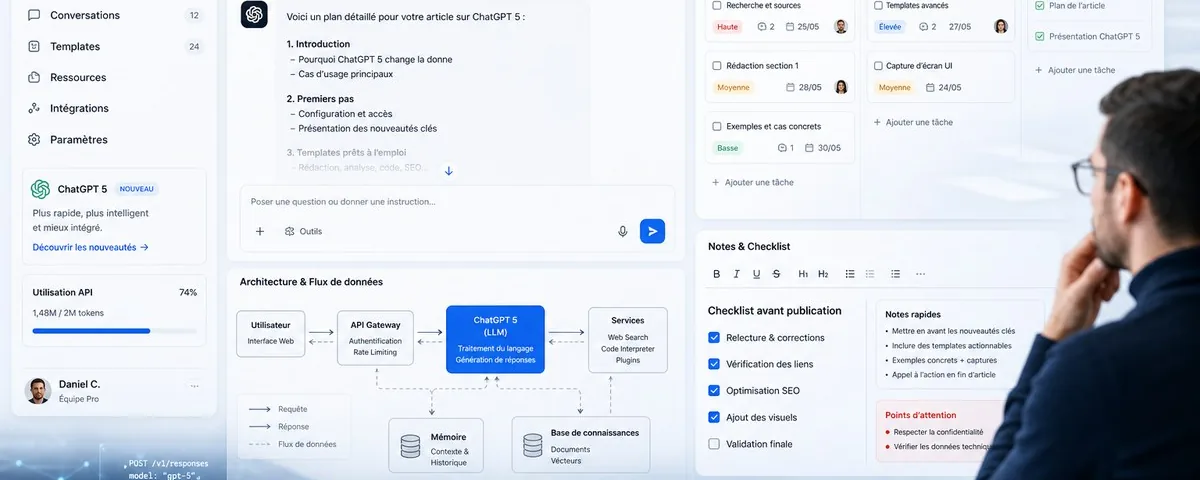The width and height of the screenshot is (1200, 480).
Task: Click assignee avatar on Rédaction section 1 card
Action: coord(841,88)
